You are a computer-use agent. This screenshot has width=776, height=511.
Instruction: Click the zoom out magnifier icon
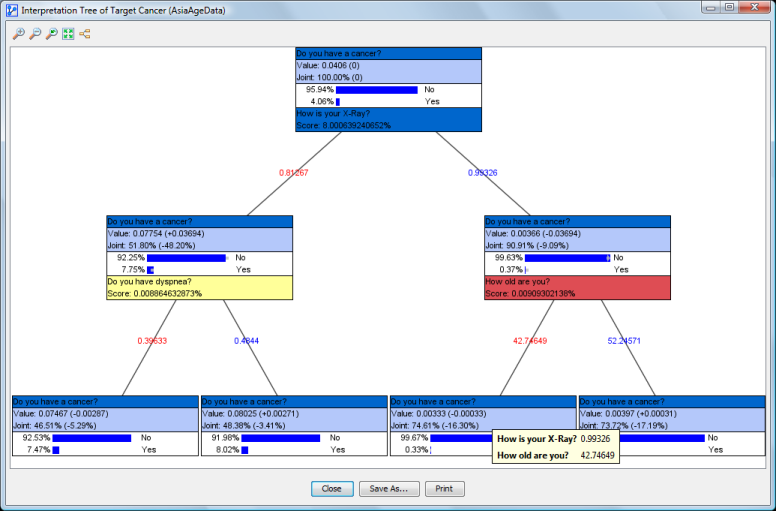click(35, 34)
